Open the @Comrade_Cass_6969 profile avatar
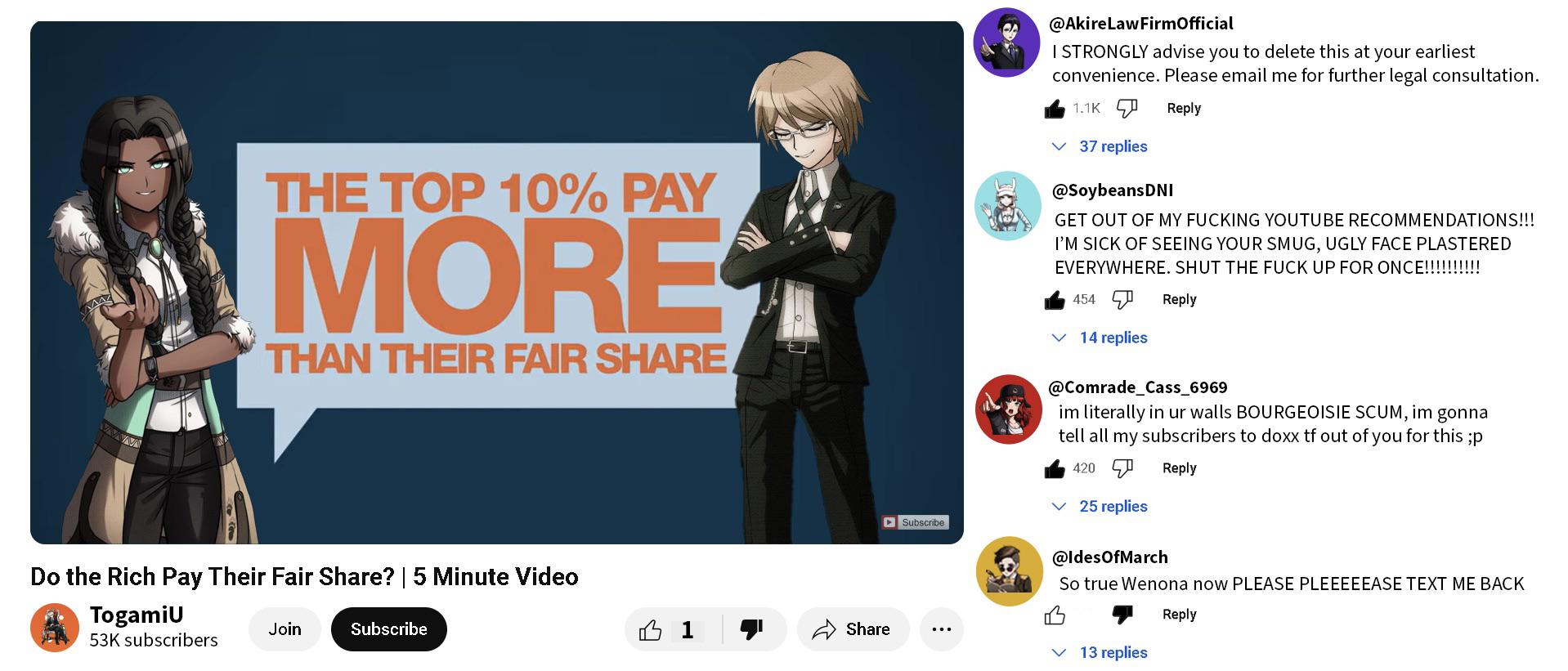The width and height of the screenshot is (1568, 671). click(x=1008, y=409)
